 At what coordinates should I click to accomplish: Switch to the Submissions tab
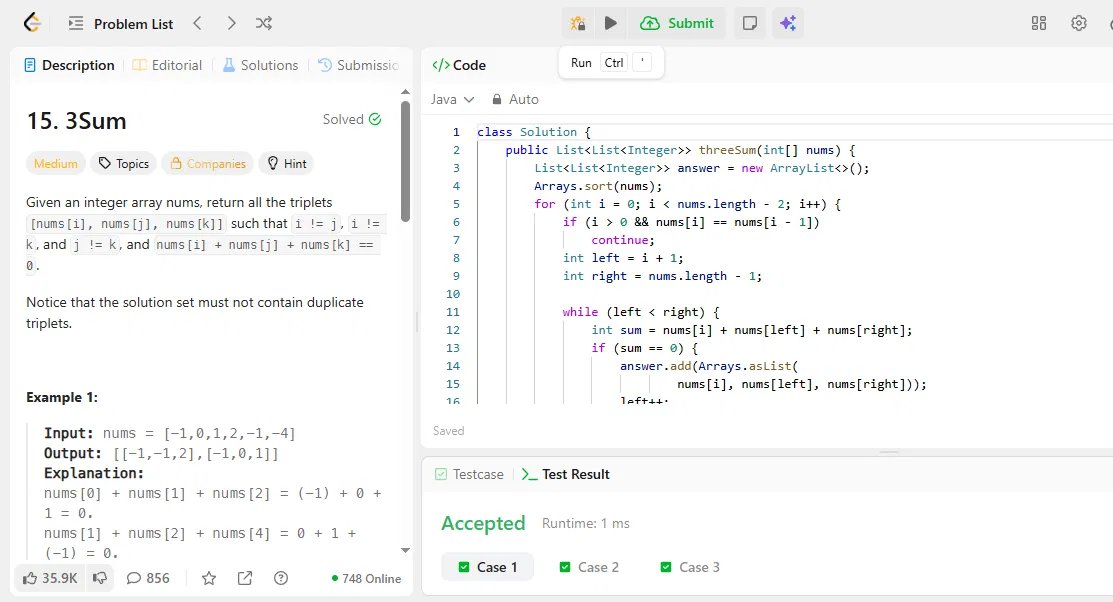(x=358, y=65)
